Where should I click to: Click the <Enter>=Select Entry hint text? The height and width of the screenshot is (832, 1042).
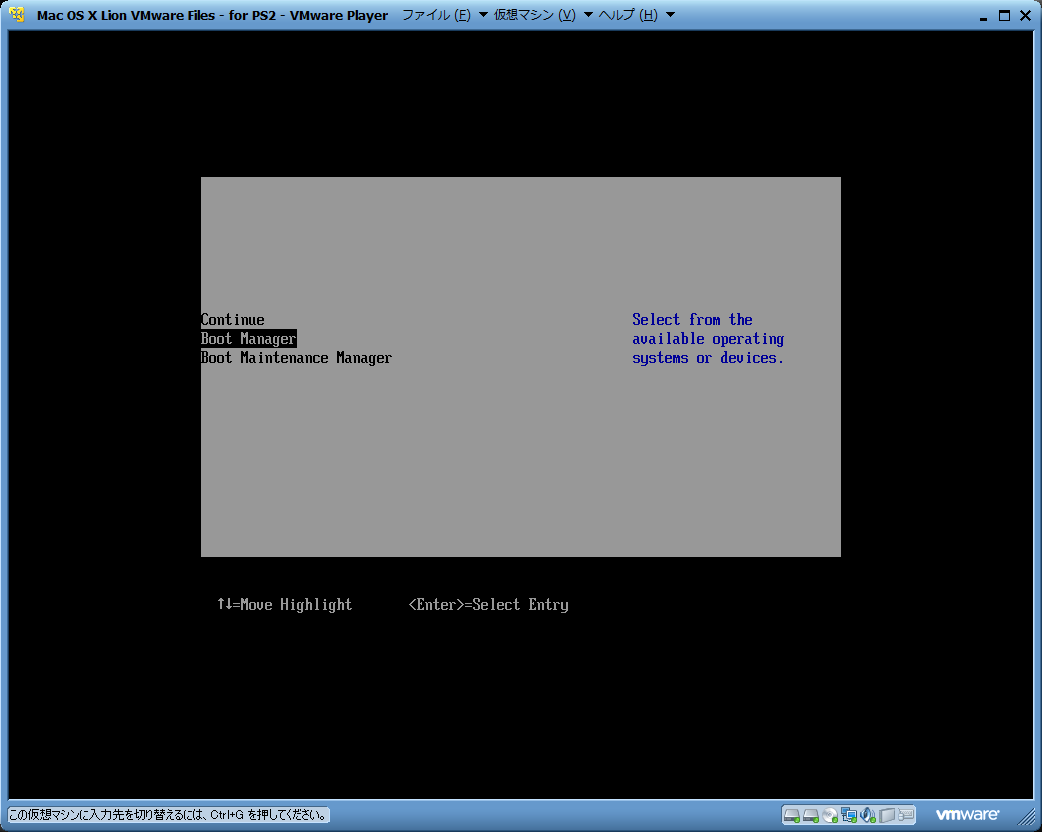point(488,605)
